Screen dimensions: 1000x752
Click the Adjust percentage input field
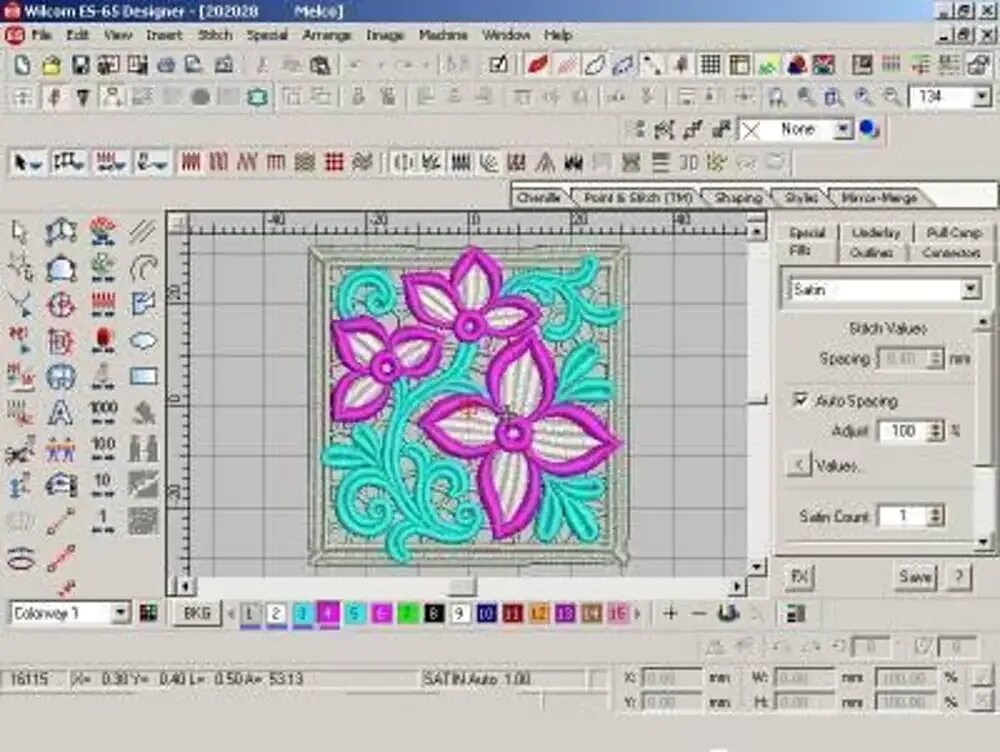[903, 431]
